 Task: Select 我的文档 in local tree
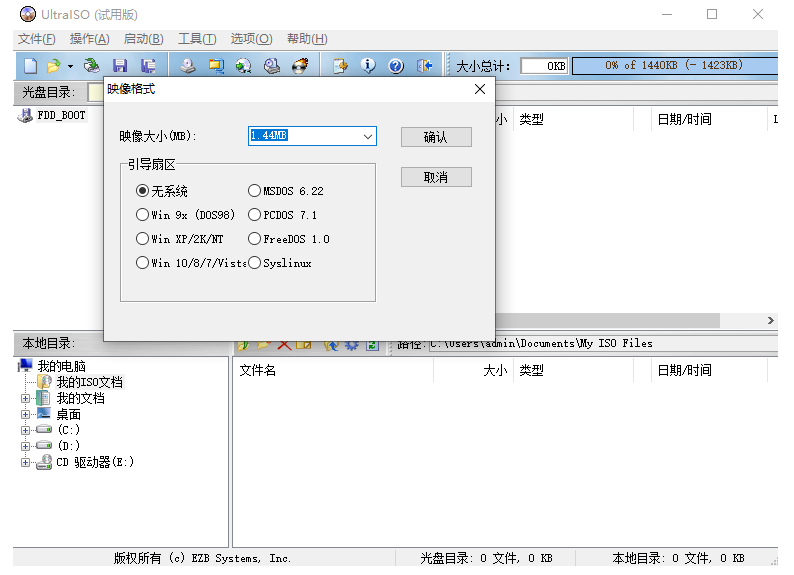81,398
